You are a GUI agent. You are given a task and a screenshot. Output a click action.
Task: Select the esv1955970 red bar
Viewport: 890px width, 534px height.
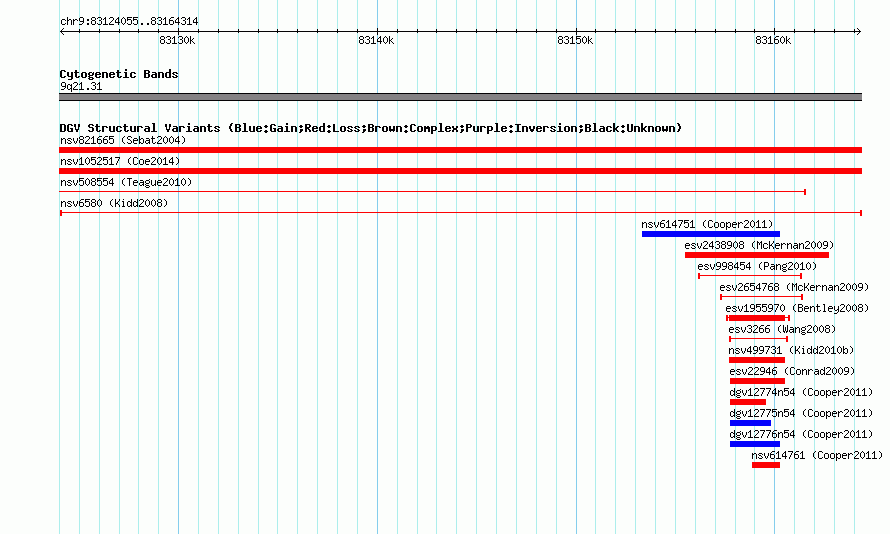pyautogui.click(x=758, y=318)
